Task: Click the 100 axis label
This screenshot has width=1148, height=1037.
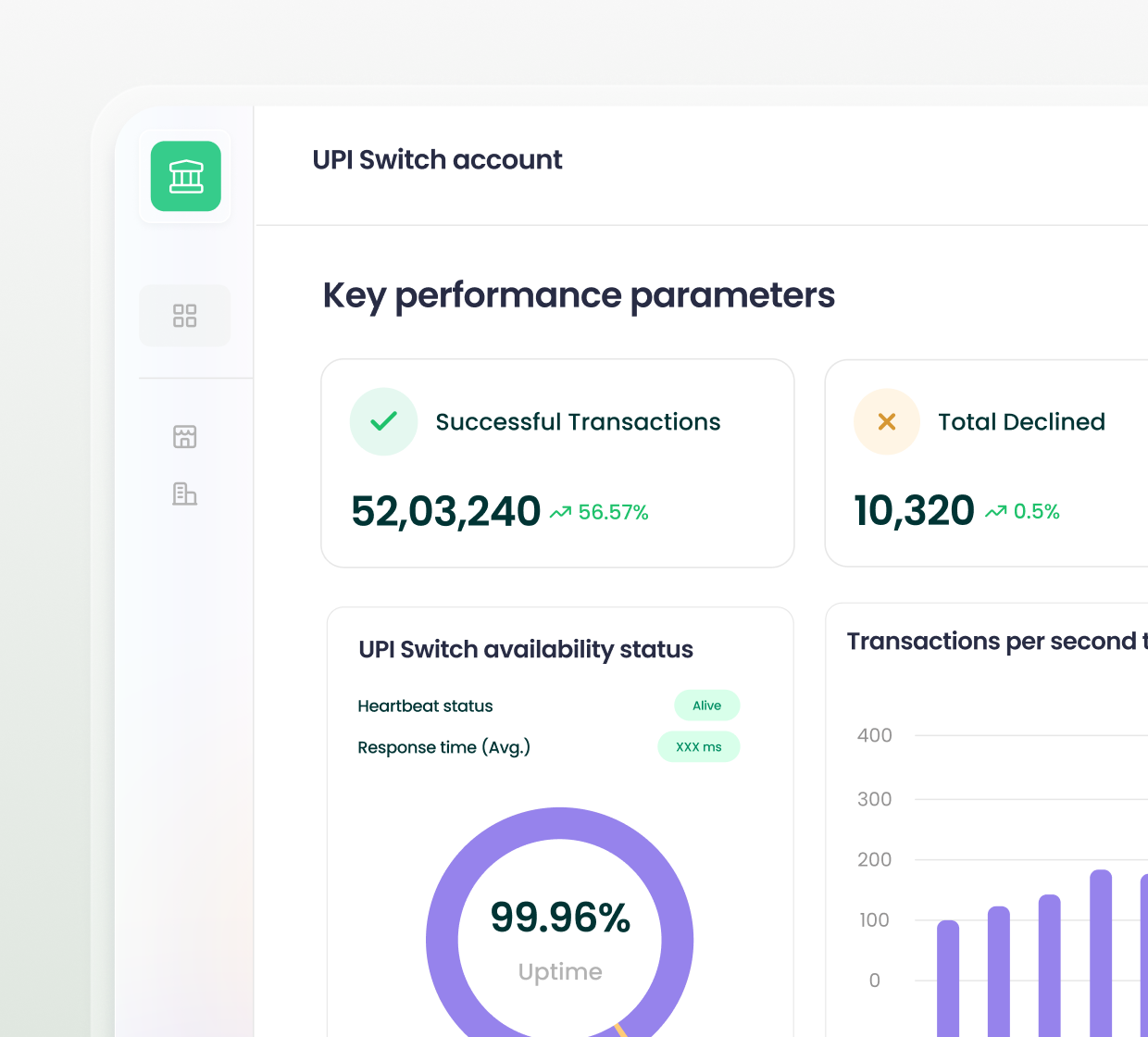Action: click(x=874, y=920)
